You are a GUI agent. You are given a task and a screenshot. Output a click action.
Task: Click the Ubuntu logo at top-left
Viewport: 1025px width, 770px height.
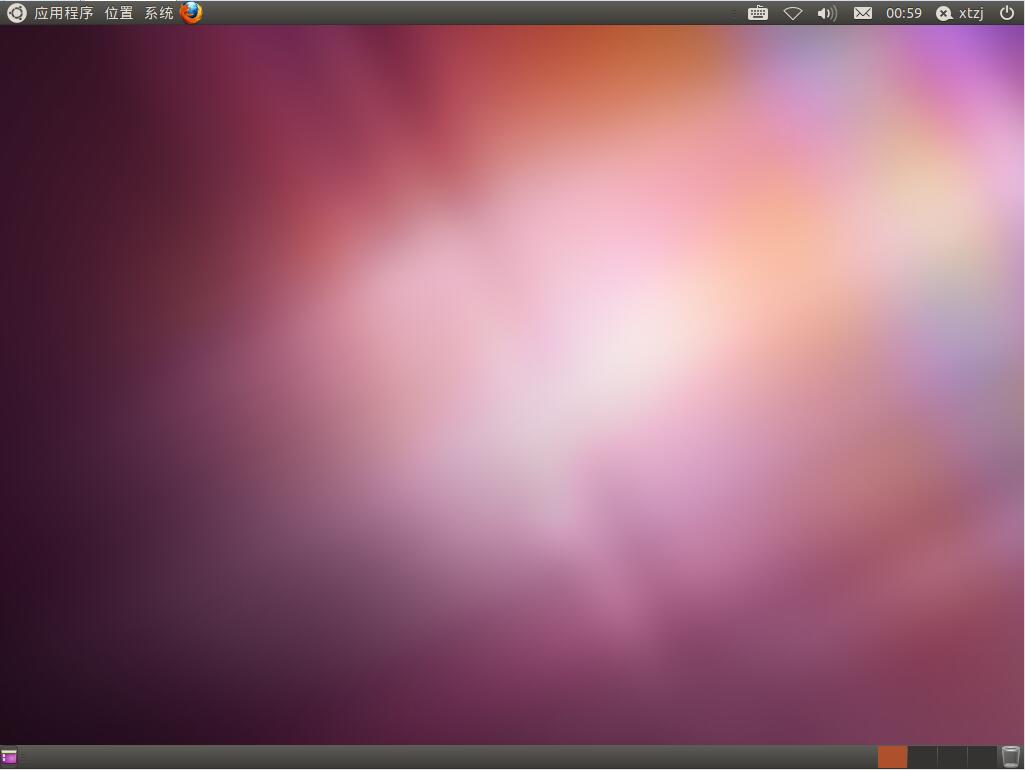[15, 13]
